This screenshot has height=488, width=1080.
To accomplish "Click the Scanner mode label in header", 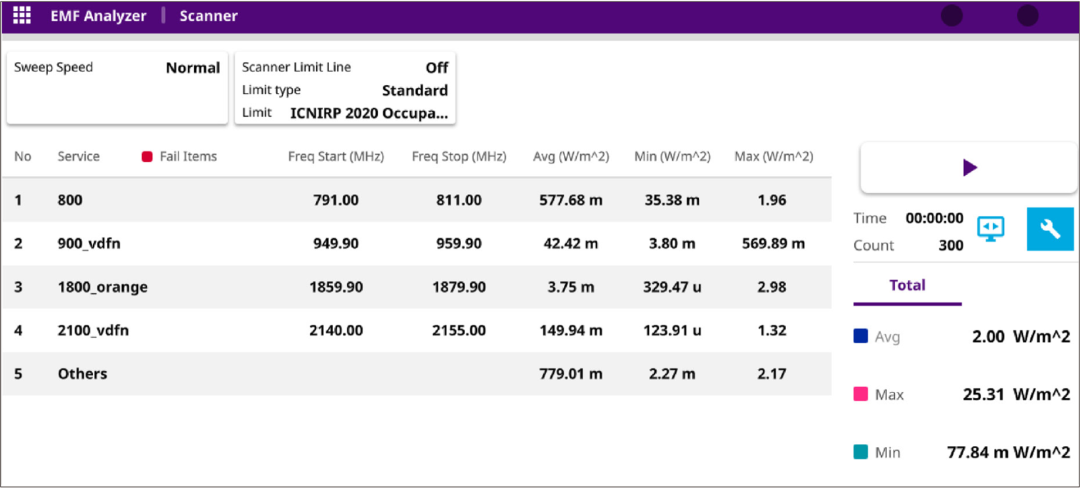I will pyautogui.click(x=209, y=16).
